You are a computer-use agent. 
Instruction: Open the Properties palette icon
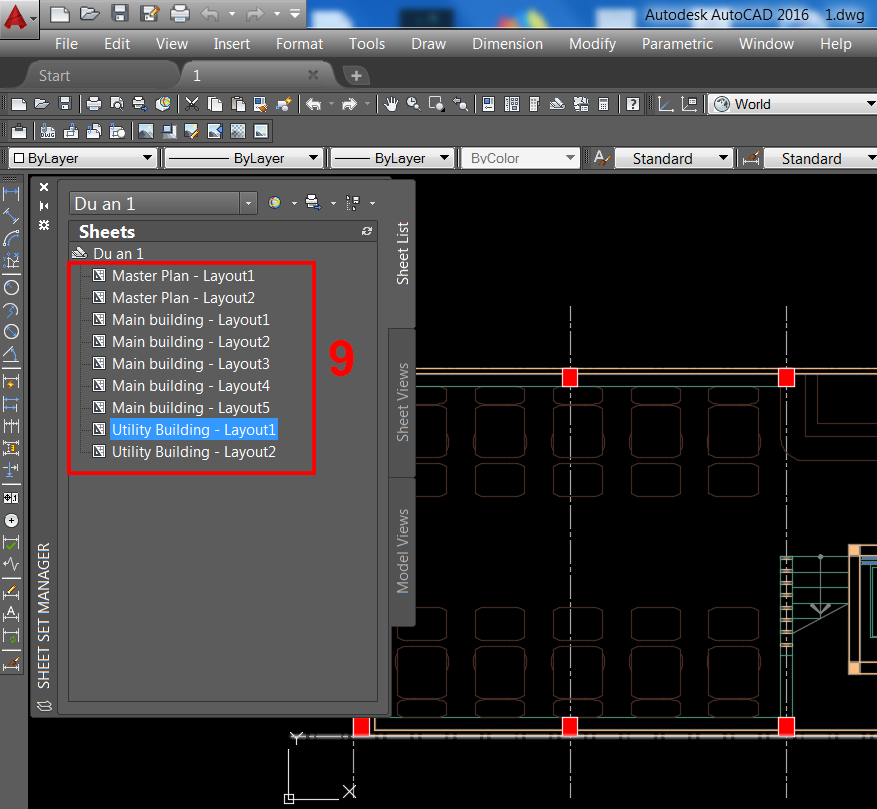click(488, 103)
